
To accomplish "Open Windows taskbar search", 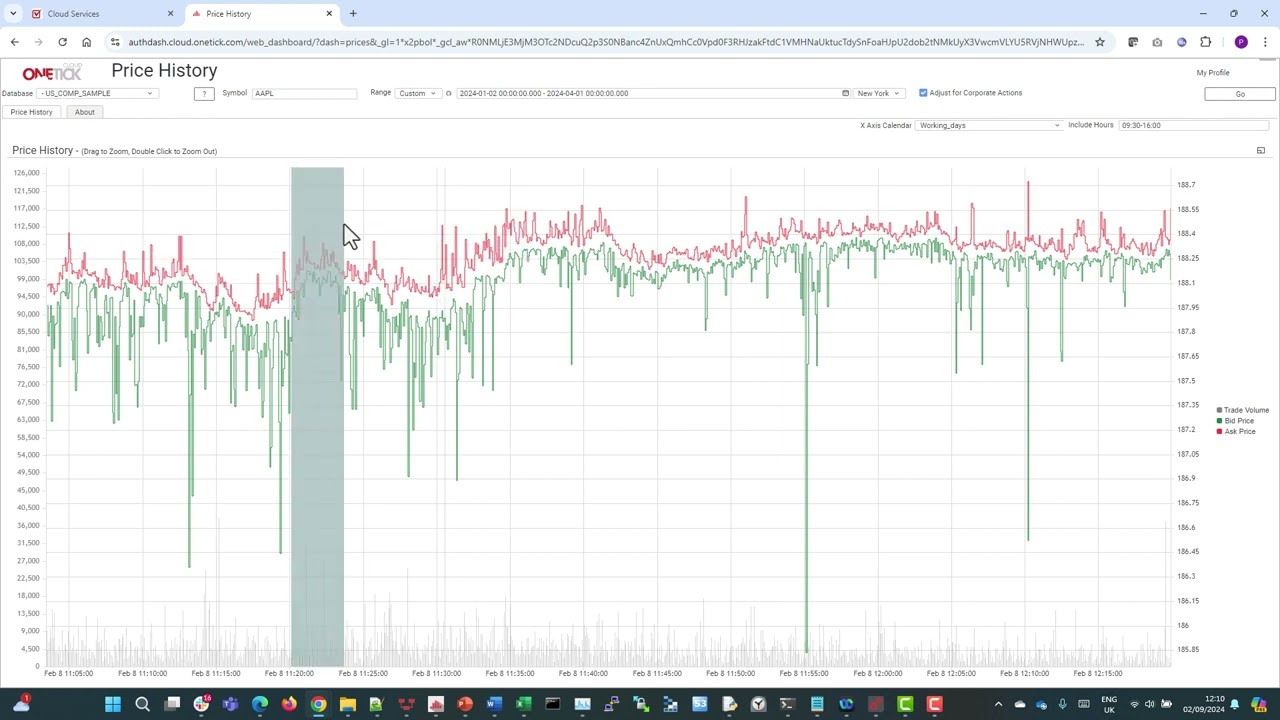I will pos(142,705).
